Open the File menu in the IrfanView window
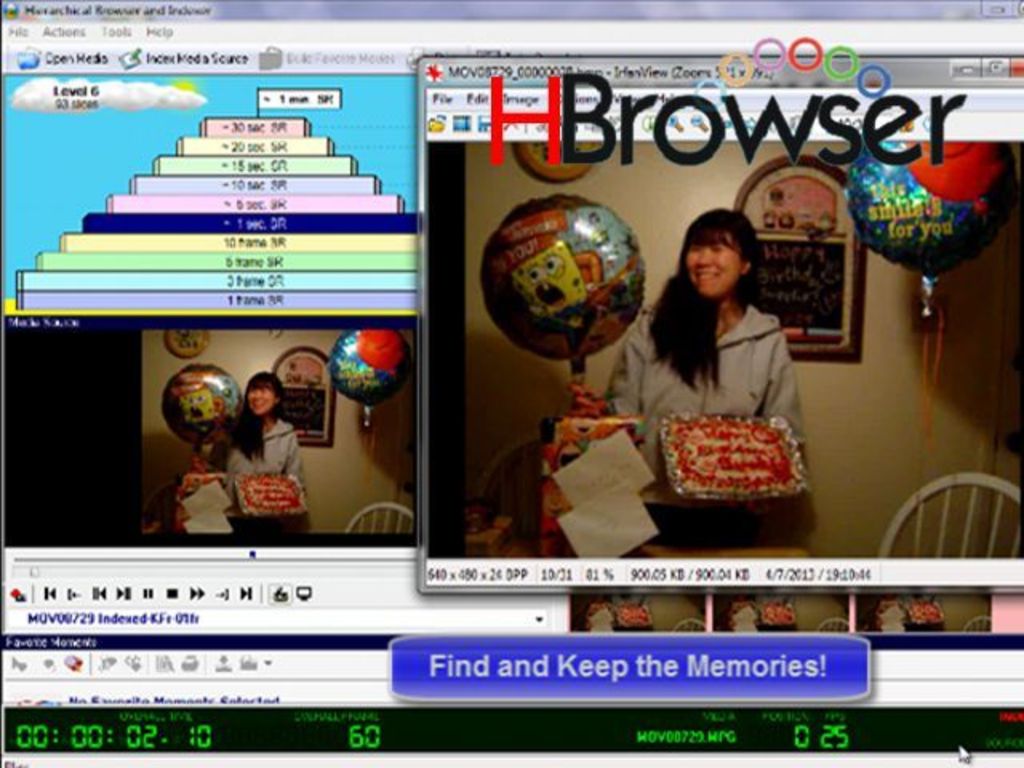This screenshot has width=1024, height=768. click(442, 99)
